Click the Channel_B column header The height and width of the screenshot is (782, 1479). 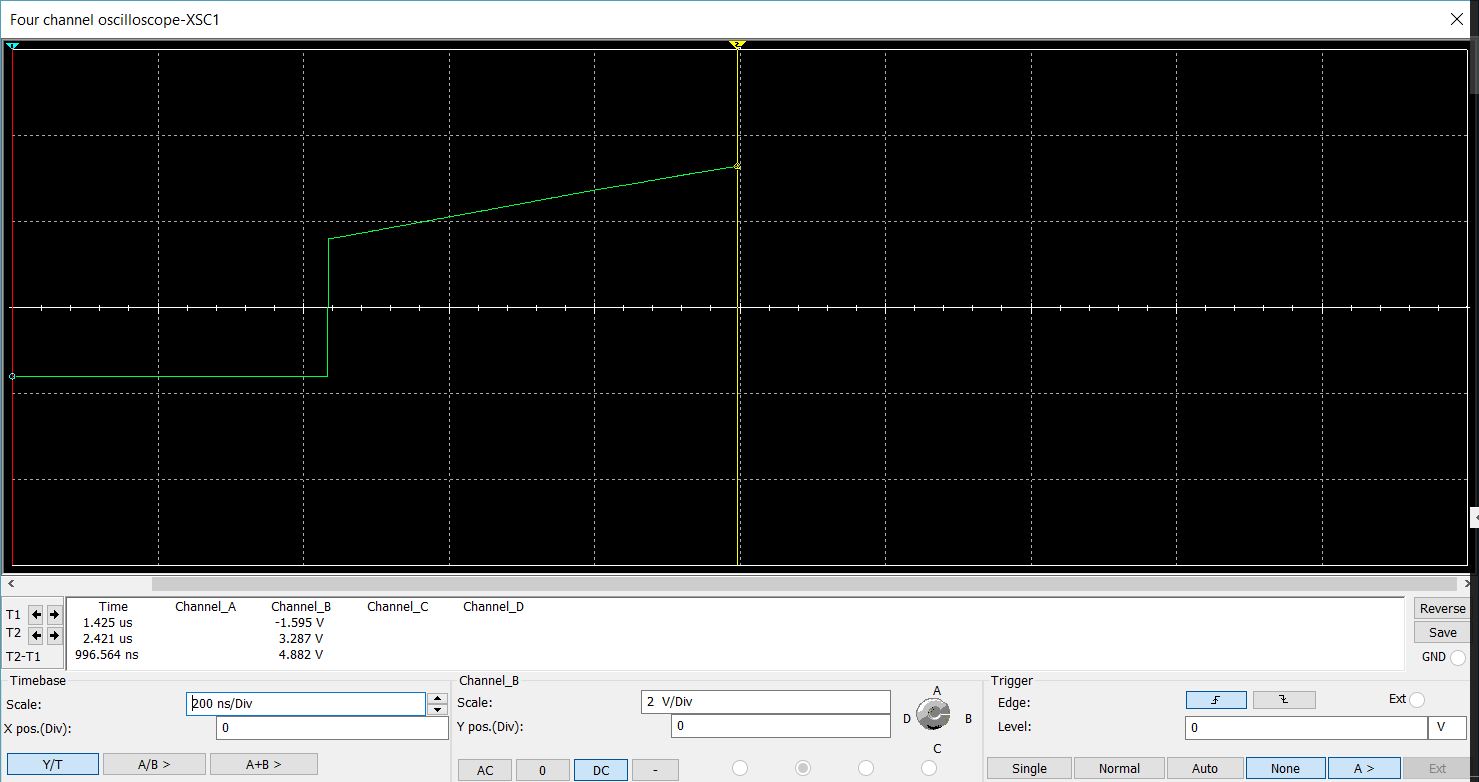coord(301,607)
